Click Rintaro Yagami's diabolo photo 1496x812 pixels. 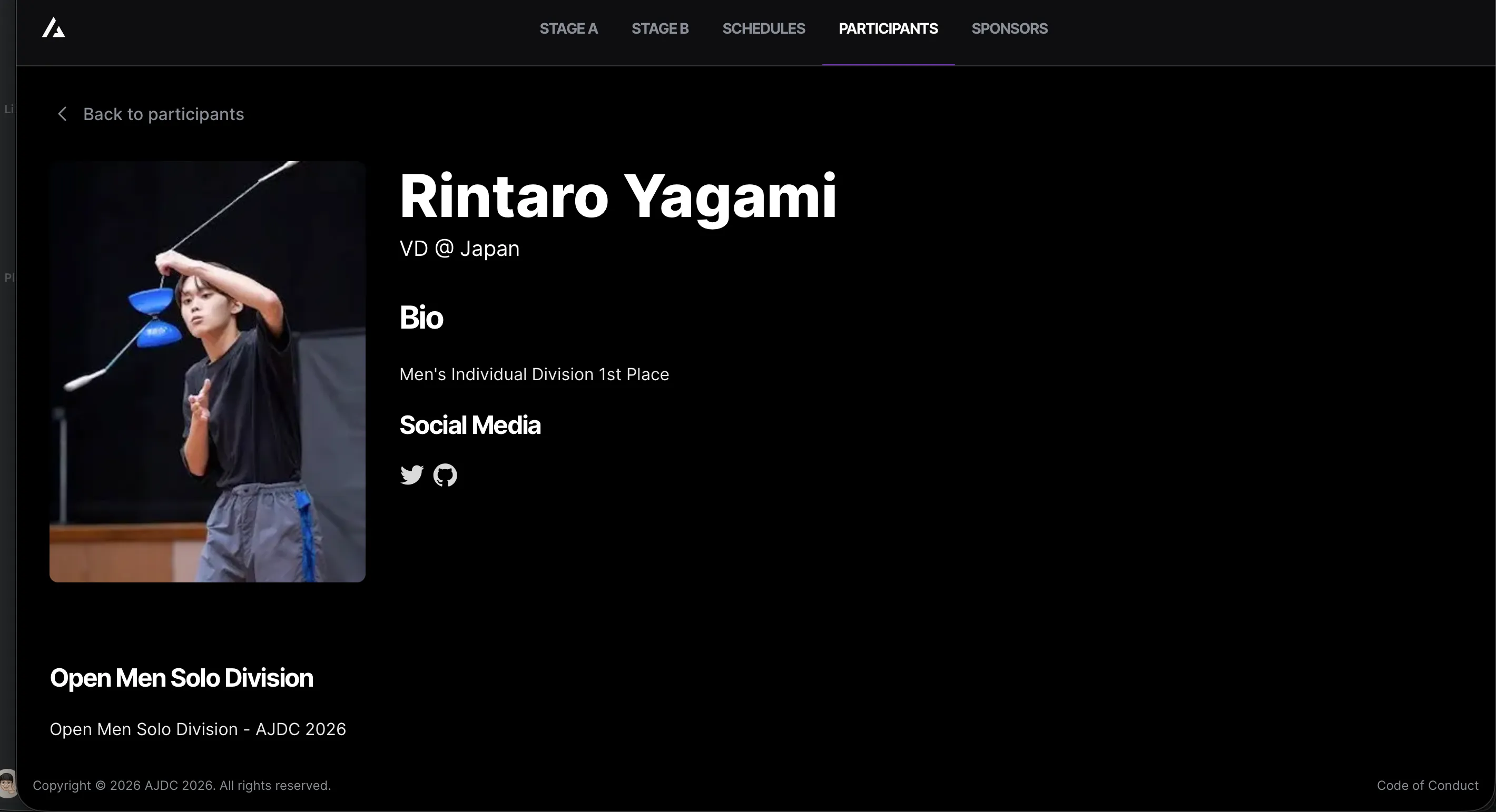208,371
